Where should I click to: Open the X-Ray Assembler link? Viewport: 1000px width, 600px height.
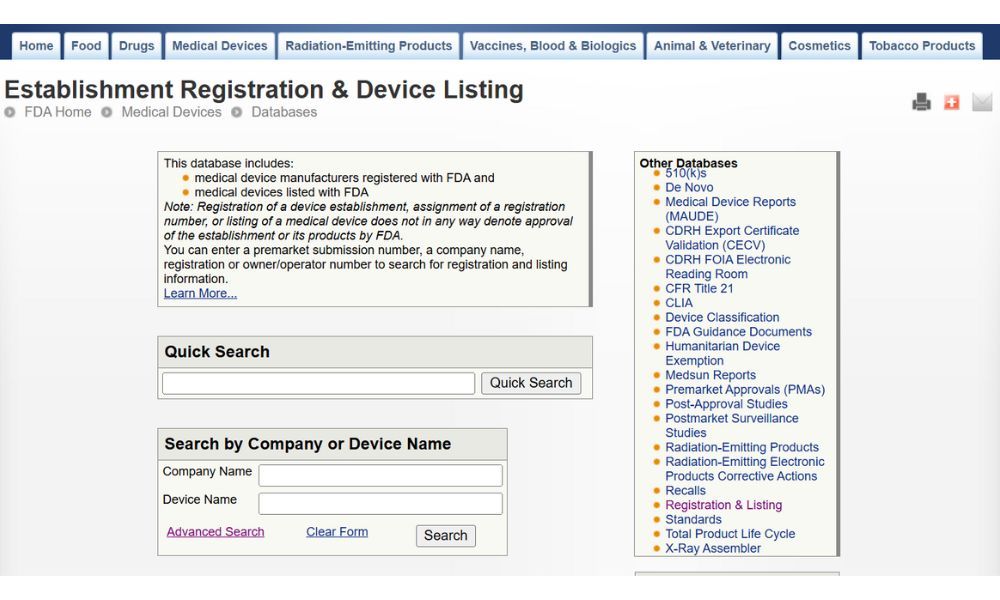click(x=712, y=548)
